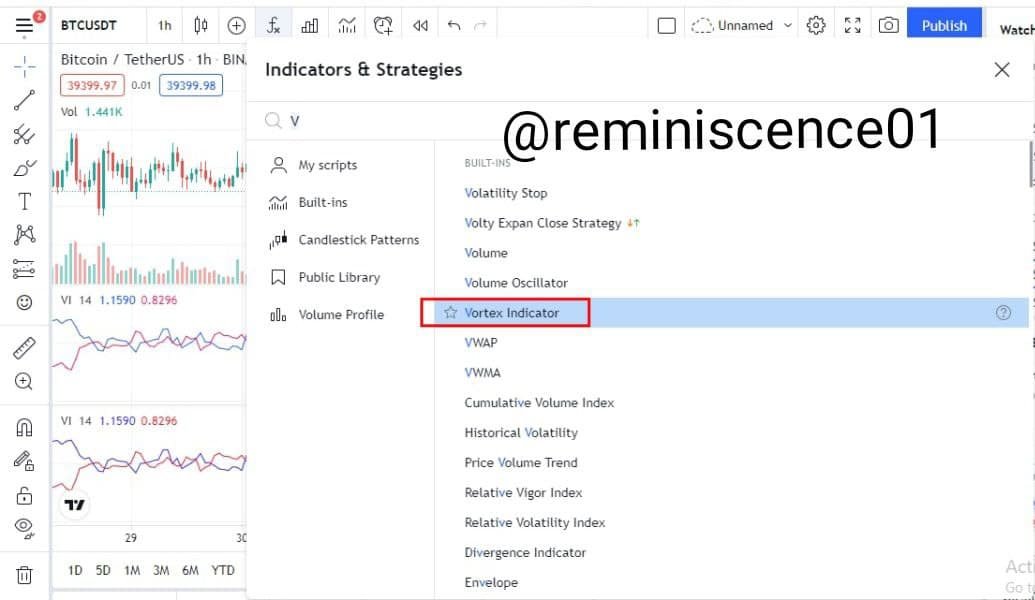The height and width of the screenshot is (600, 1035).
Task: Start bar replay rewind icon
Action: pos(420,25)
